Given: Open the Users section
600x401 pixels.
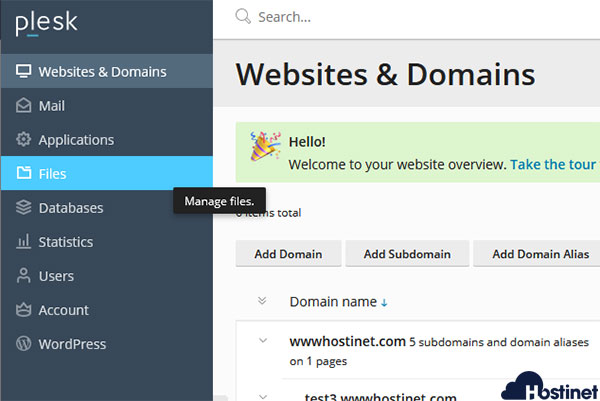Looking at the screenshot, I should 107,275.
